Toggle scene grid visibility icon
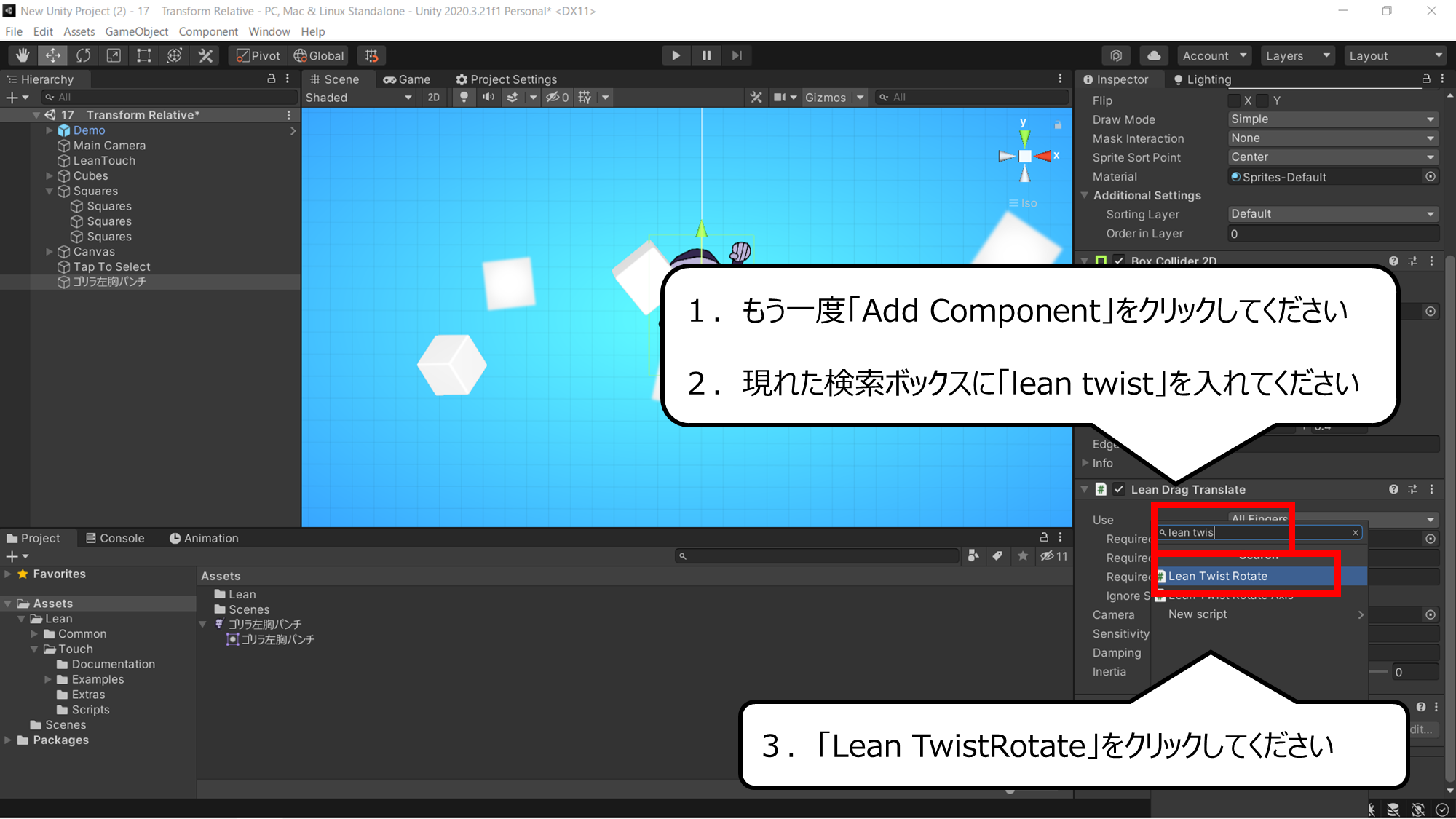The width and height of the screenshot is (1456, 819). 585,98
